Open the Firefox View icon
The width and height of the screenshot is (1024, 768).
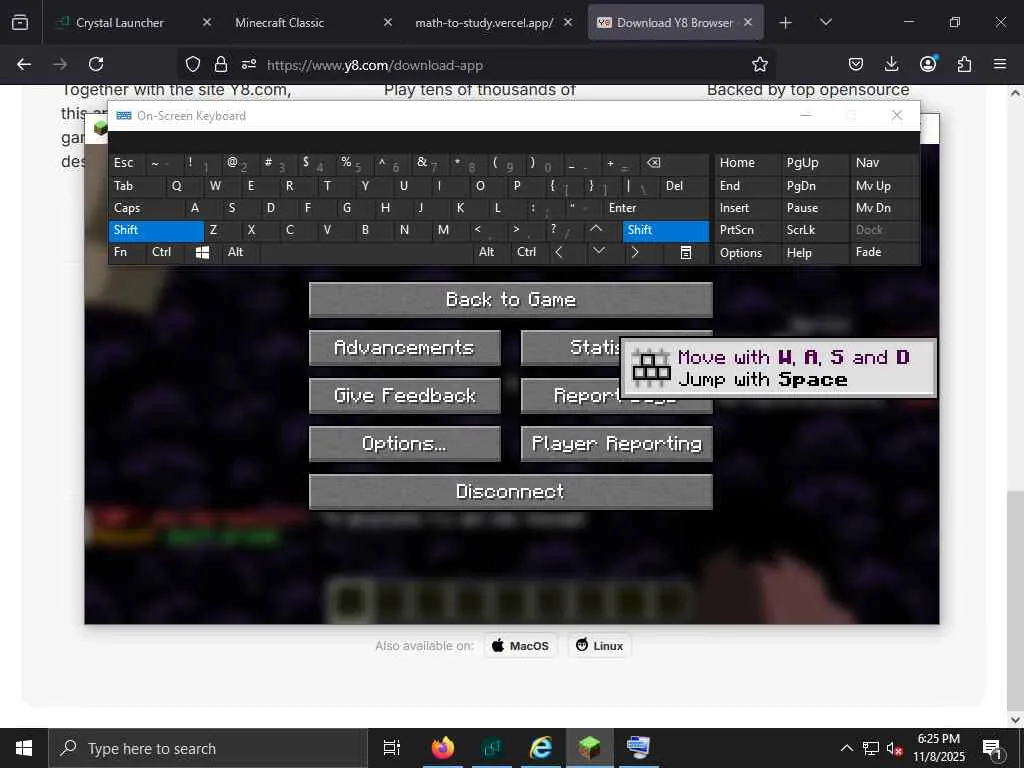point(20,22)
